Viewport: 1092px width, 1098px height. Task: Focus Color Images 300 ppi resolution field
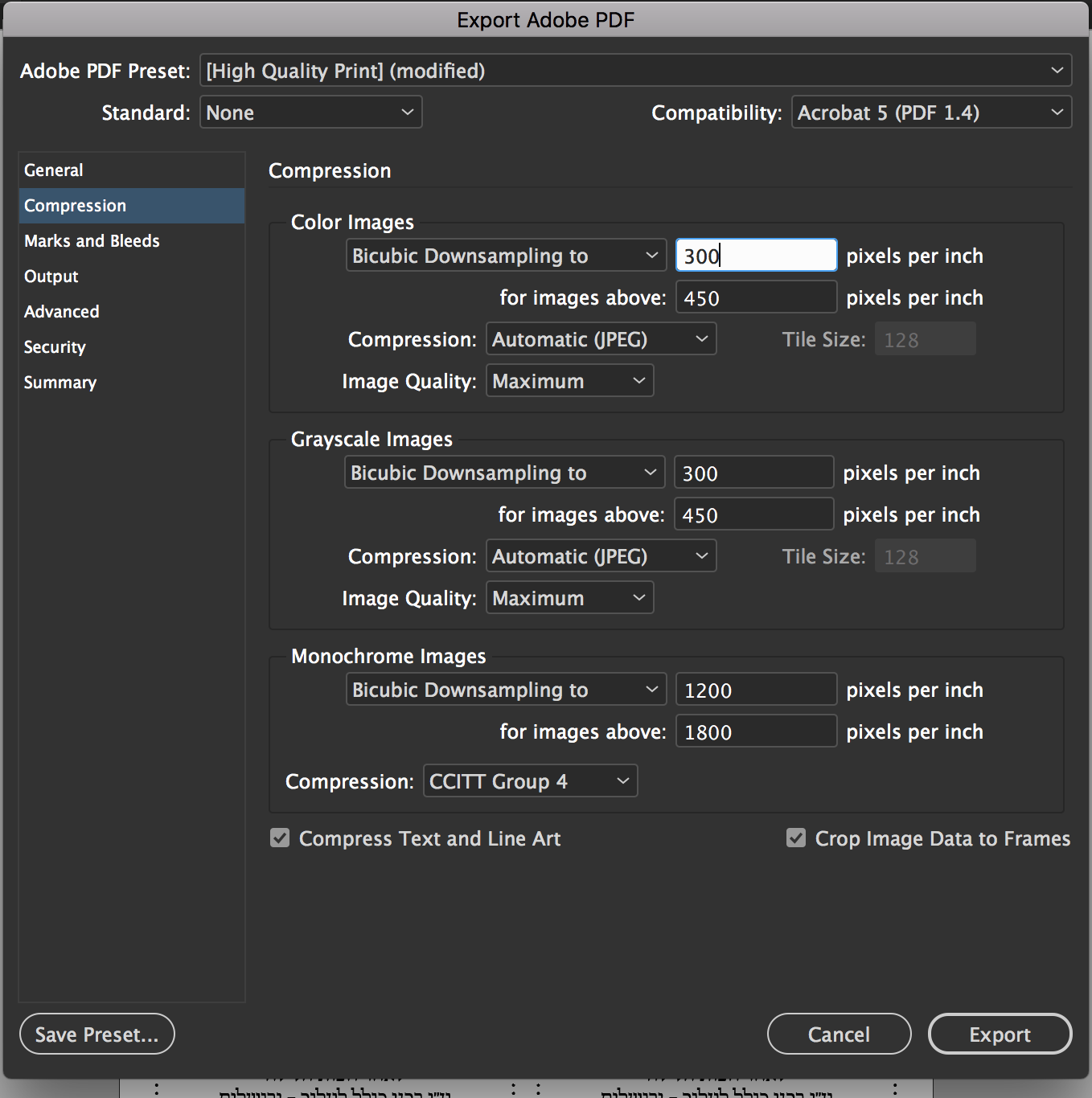[x=756, y=256]
